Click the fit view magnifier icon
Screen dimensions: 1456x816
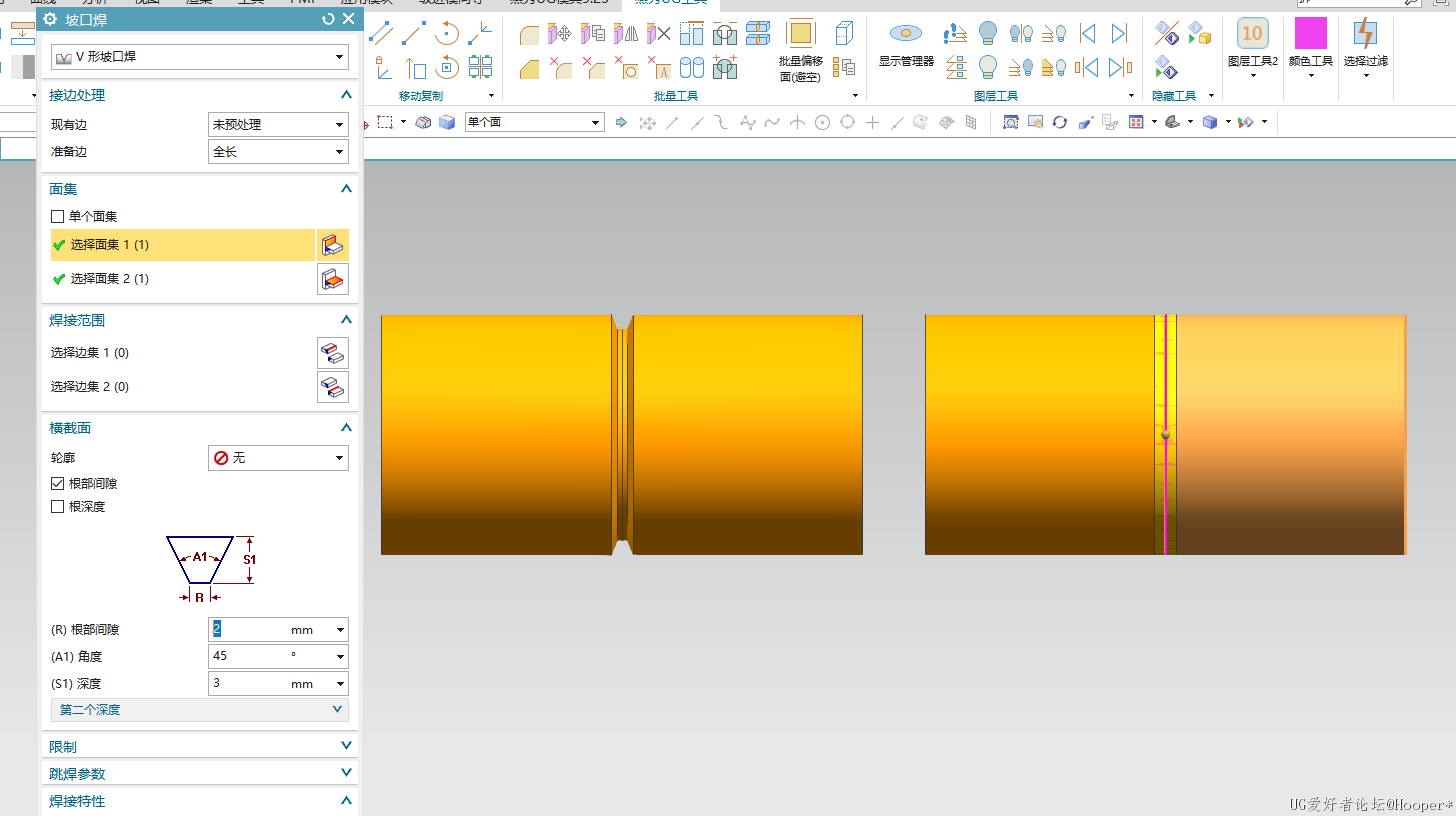coord(1010,122)
